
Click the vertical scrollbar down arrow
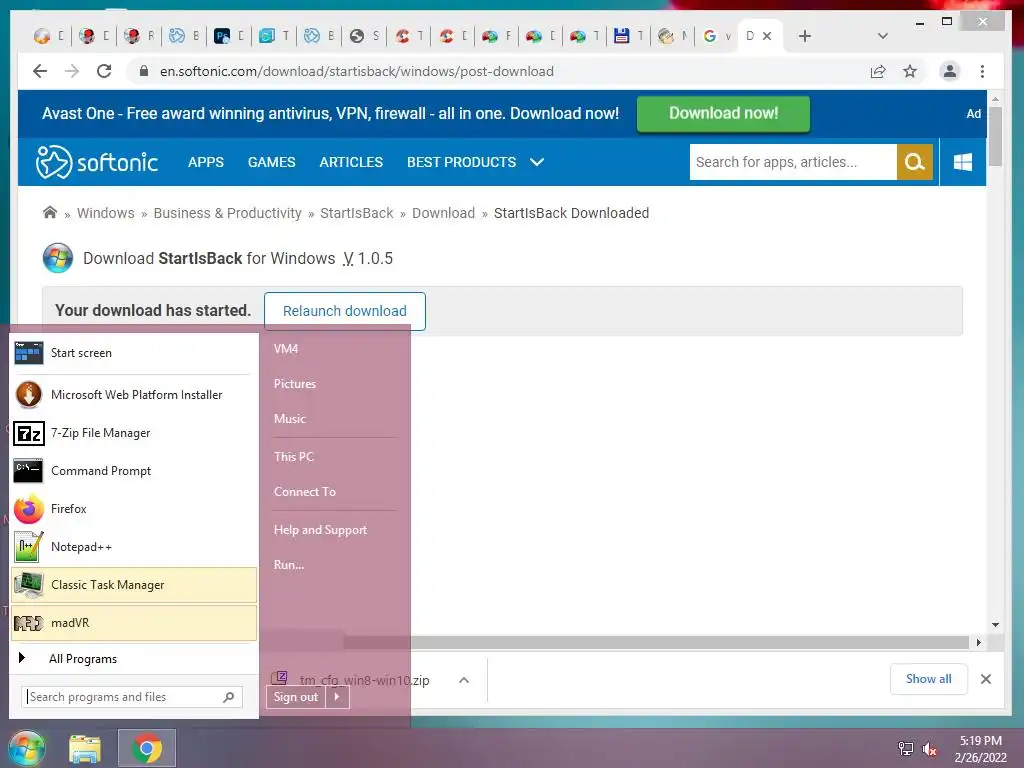click(995, 625)
